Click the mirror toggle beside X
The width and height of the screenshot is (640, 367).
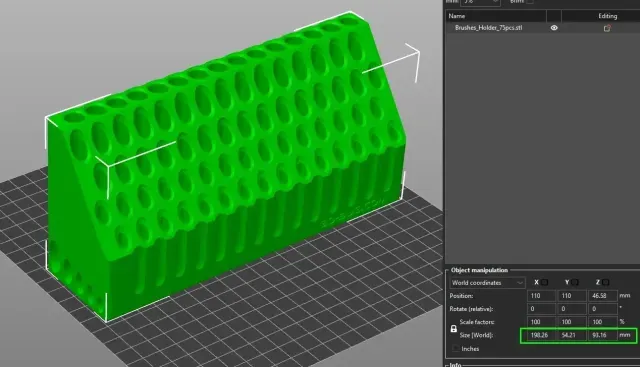coord(544,282)
